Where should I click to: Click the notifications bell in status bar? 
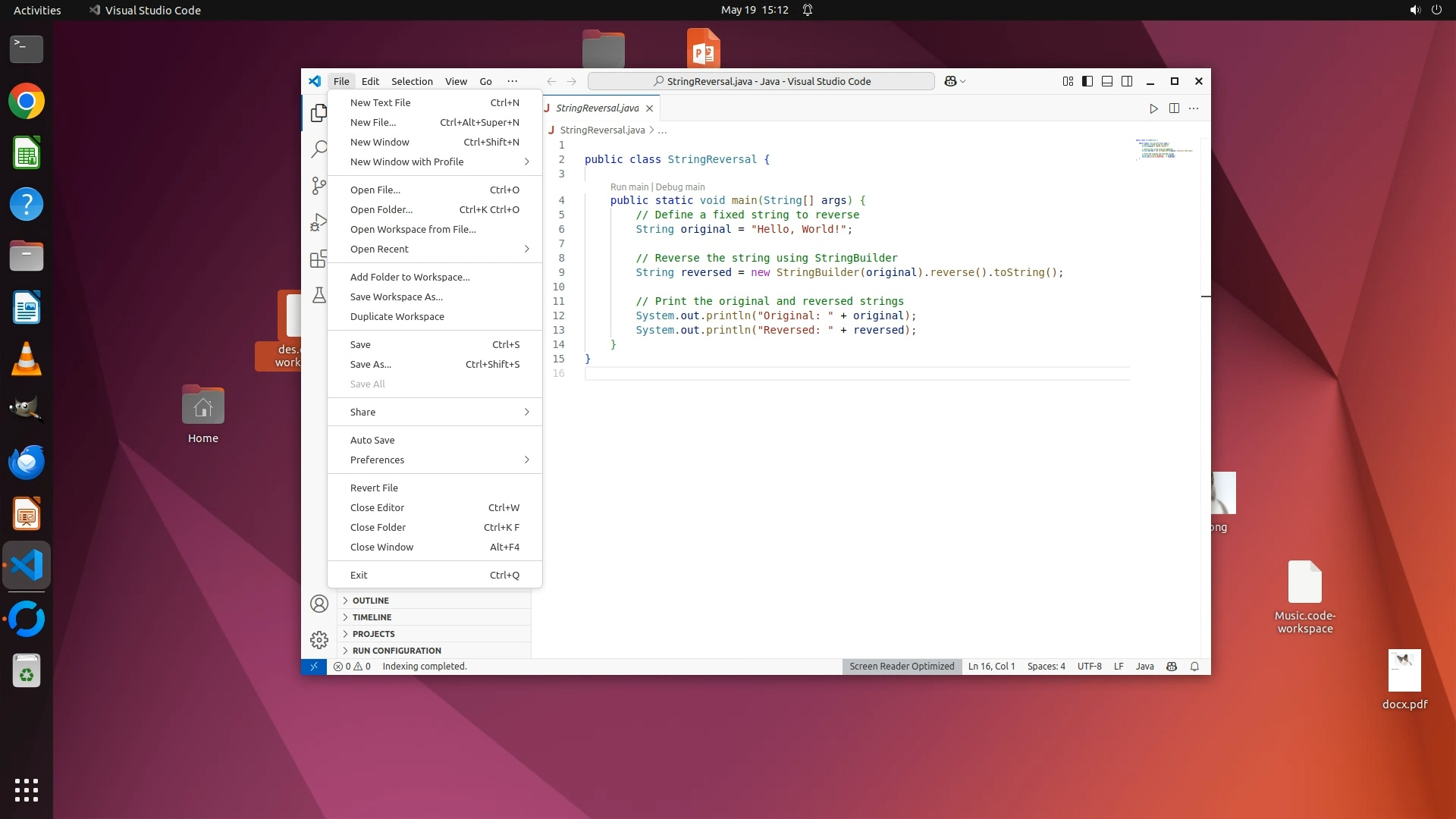[x=1194, y=667]
